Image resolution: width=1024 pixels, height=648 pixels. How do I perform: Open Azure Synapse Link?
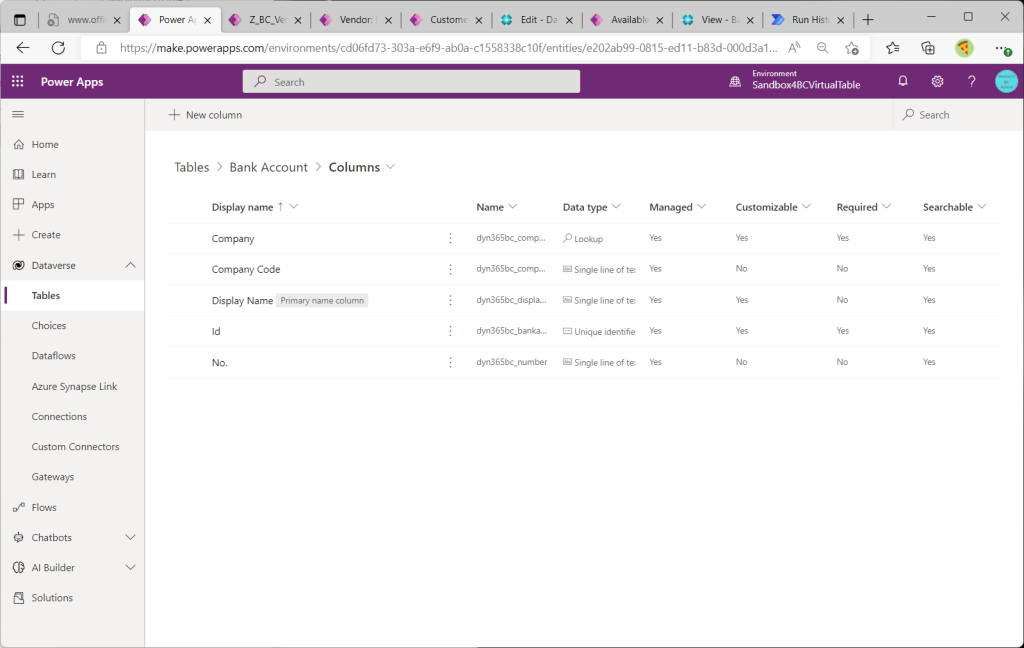tap(72, 386)
